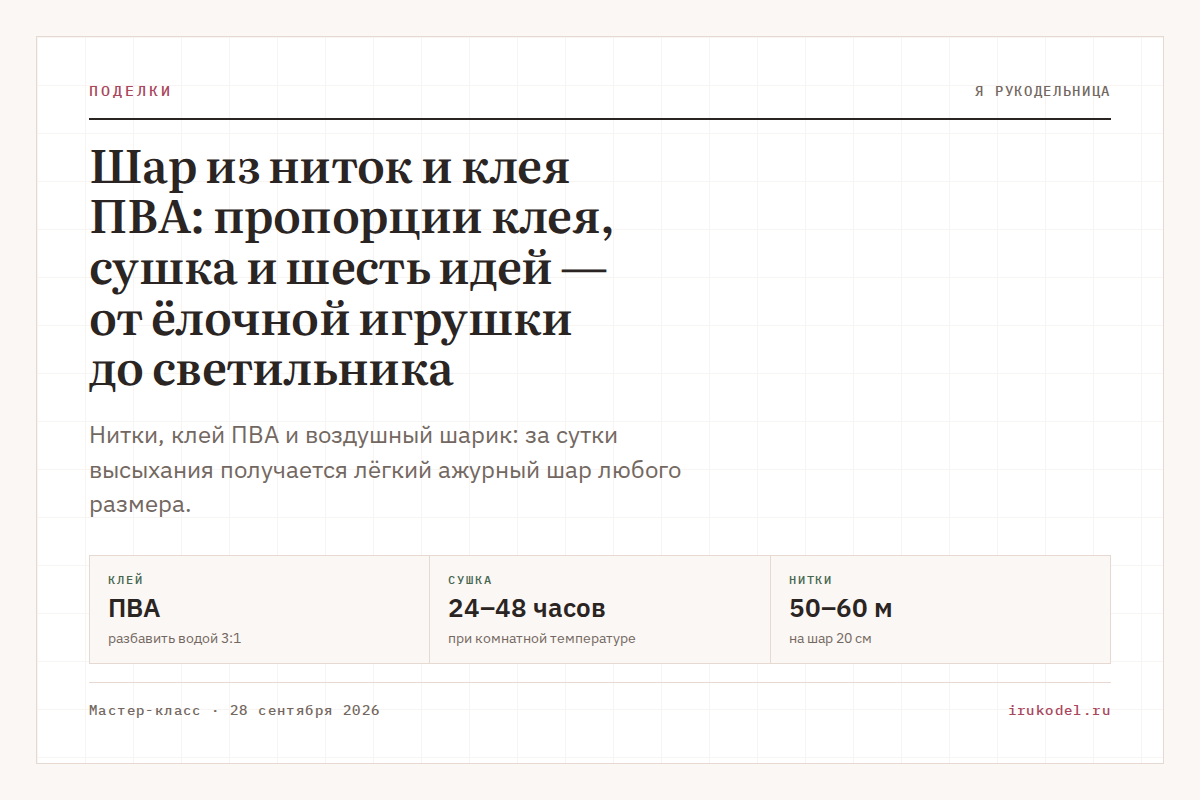Click the headline "Шар из ниток и клея ПВА"
Viewport: 1200px width, 800px height.
(x=352, y=269)
